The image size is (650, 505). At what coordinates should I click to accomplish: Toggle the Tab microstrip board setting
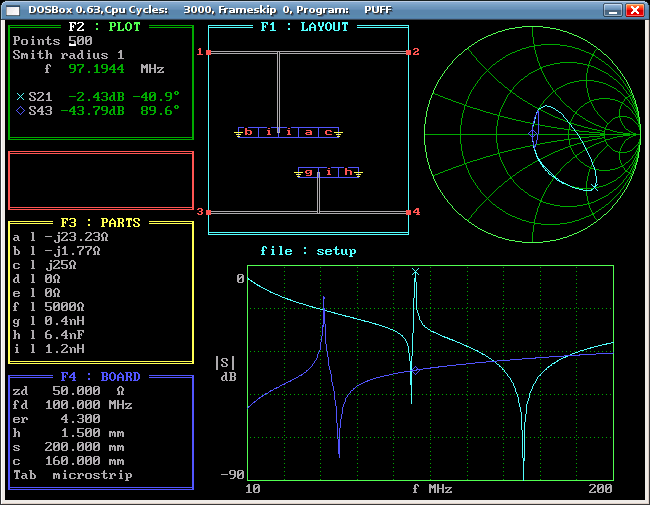[x=73, y=475]
